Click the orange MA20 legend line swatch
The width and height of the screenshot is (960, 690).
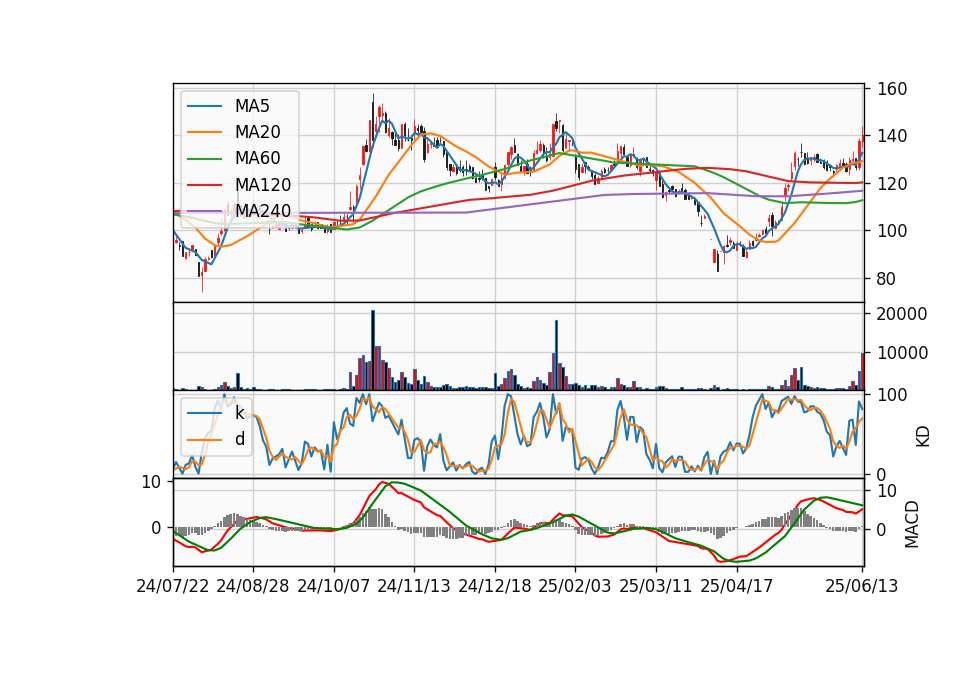click(x=204, y=132)
